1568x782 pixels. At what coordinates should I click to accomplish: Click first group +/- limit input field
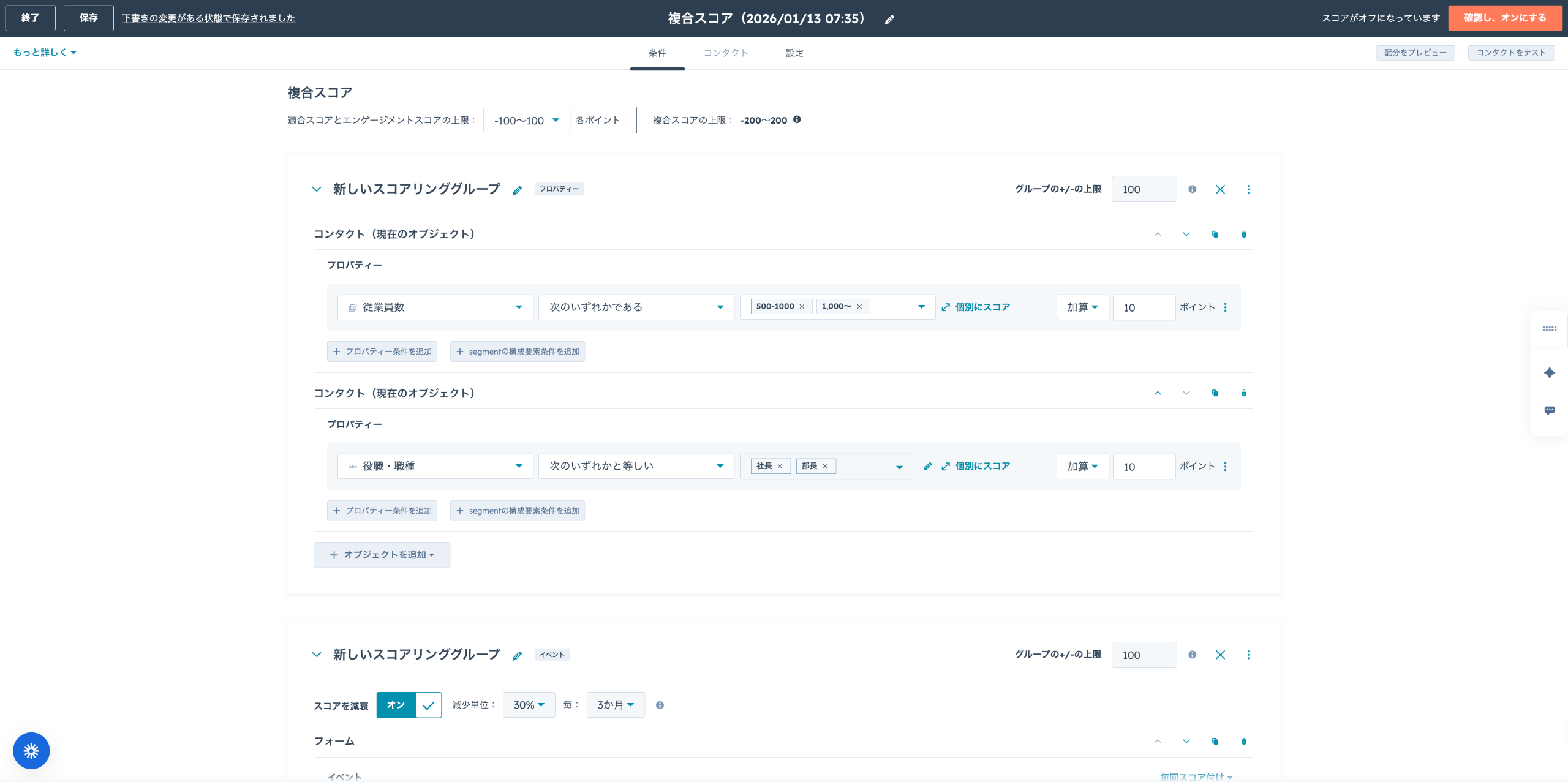(1144, 190)
